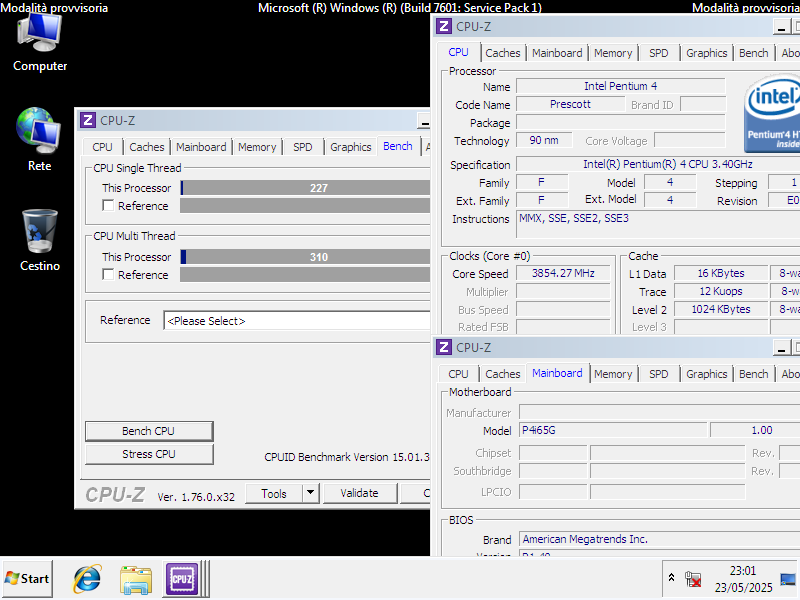Open the Rete desktop icon
800x600 pixels.
click(x=38, y=130)
